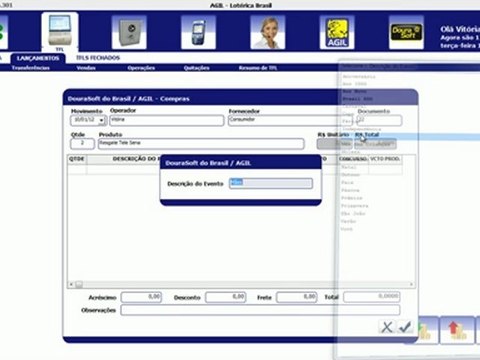Click the Acréscimo amount field
Viewport: 480px width, 360px height.
[141, 297]
